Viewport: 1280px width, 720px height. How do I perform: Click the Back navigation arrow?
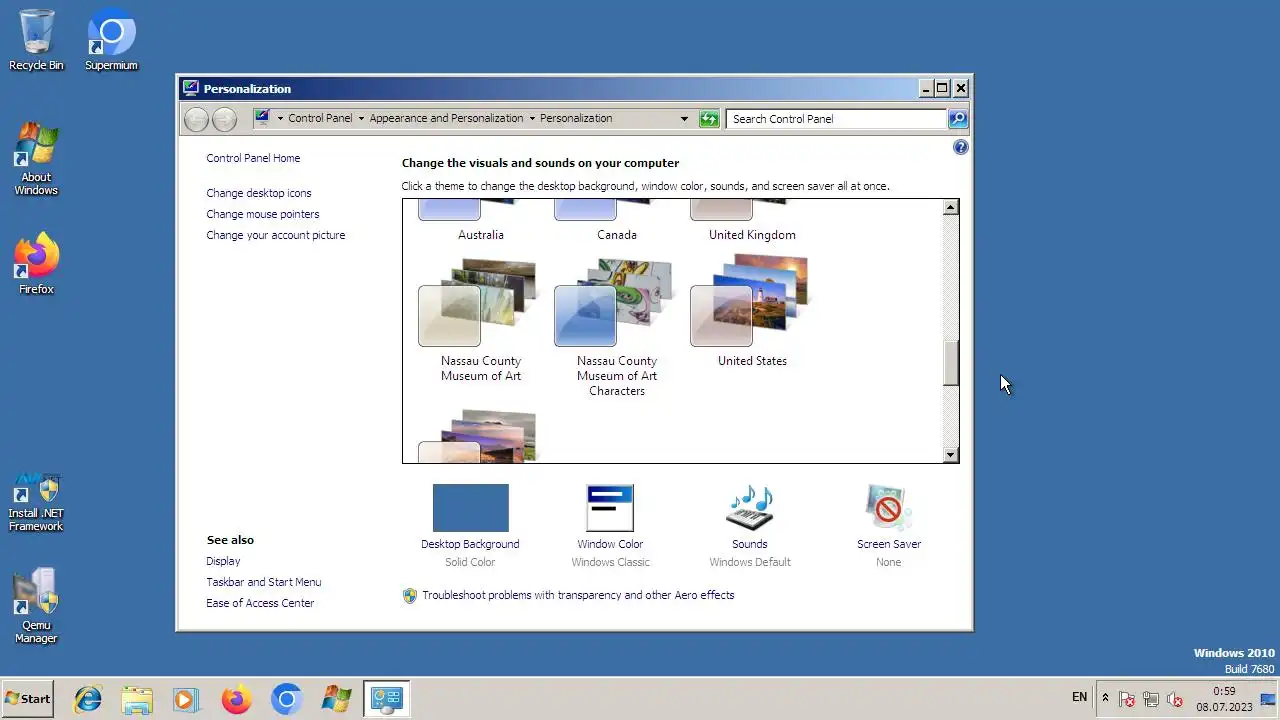(197, 119)
